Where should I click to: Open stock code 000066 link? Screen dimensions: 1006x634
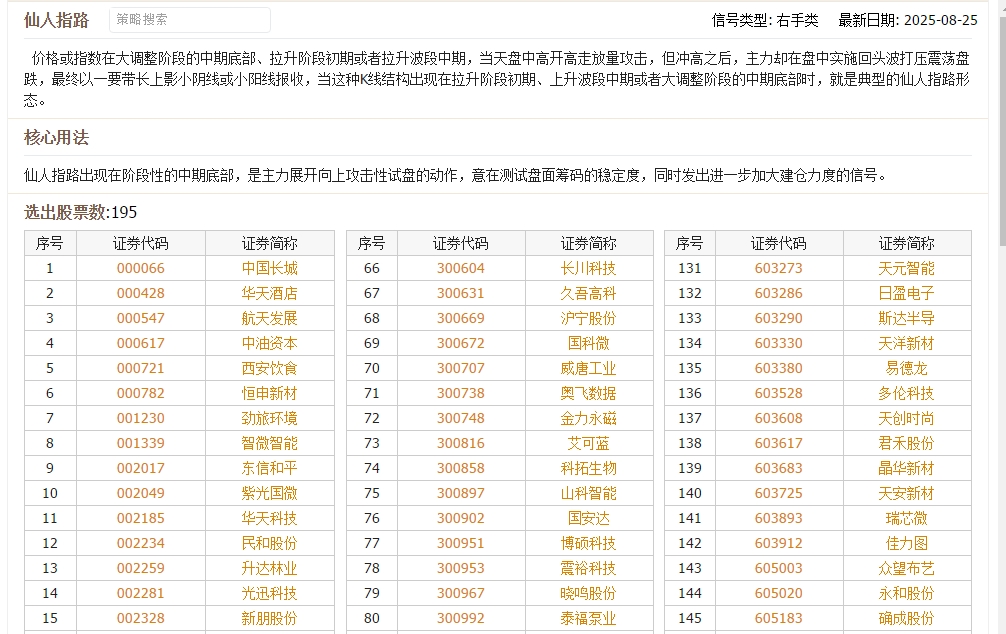pyautogui.click(x=141, y=268)
